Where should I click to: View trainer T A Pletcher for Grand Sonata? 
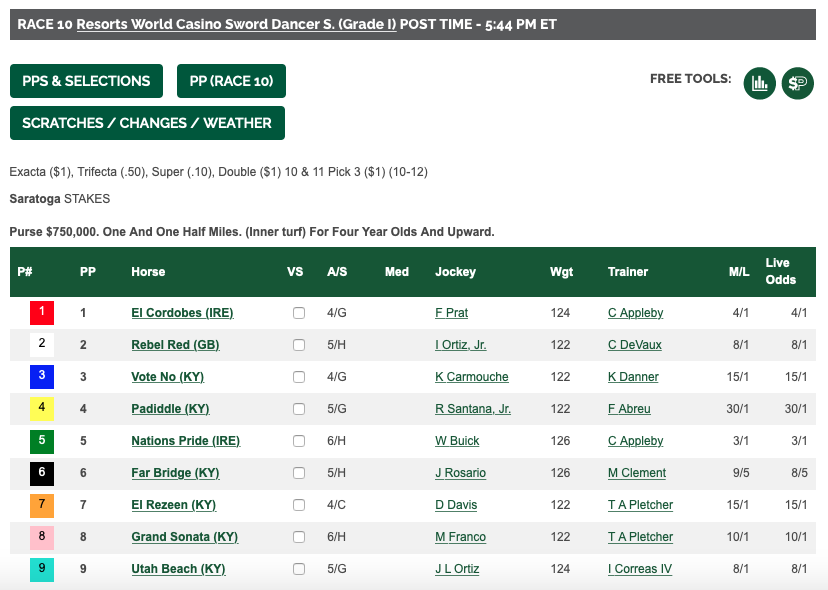(x=640, y=537)
